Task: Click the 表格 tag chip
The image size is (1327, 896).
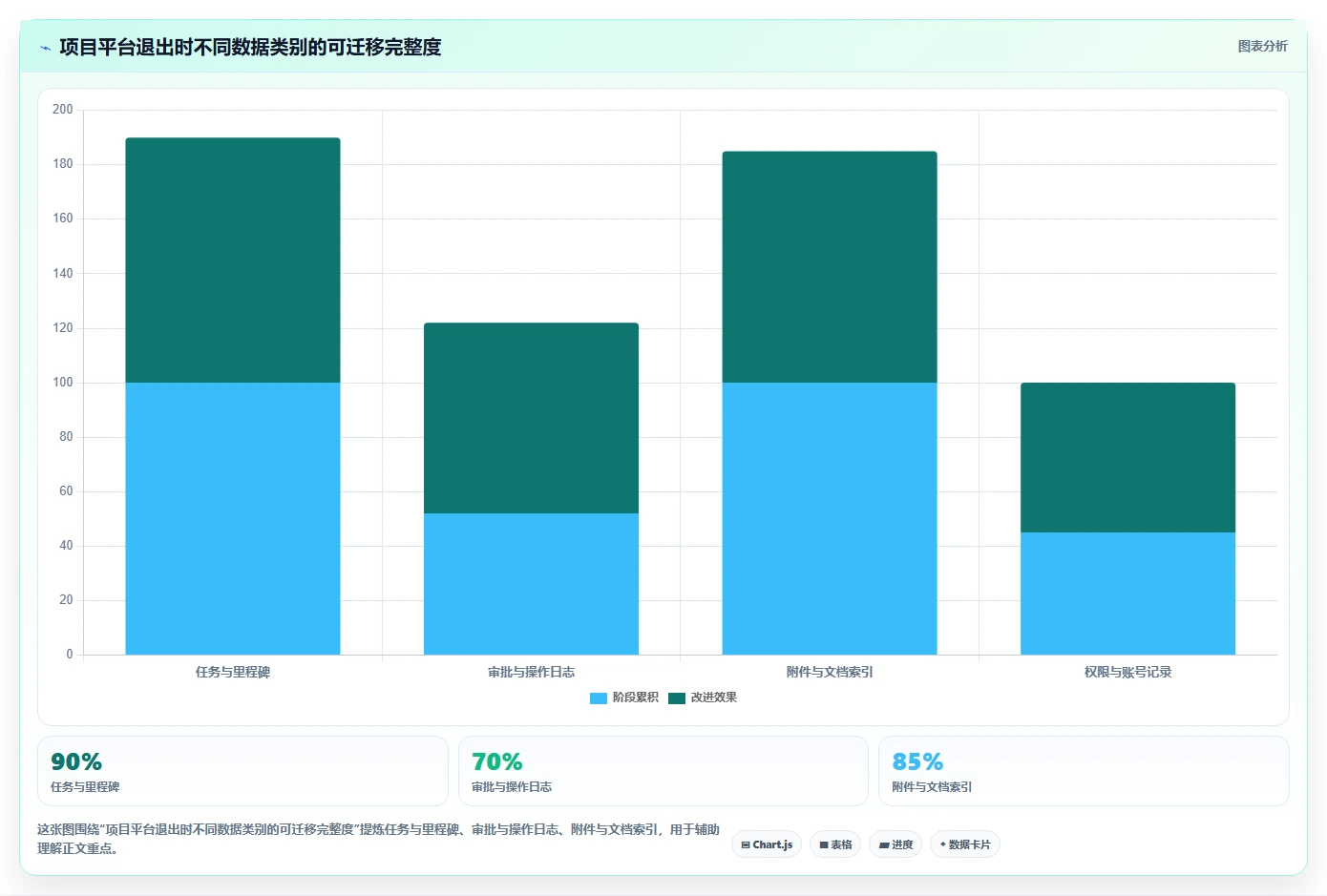Action: (x=835, y=844)
